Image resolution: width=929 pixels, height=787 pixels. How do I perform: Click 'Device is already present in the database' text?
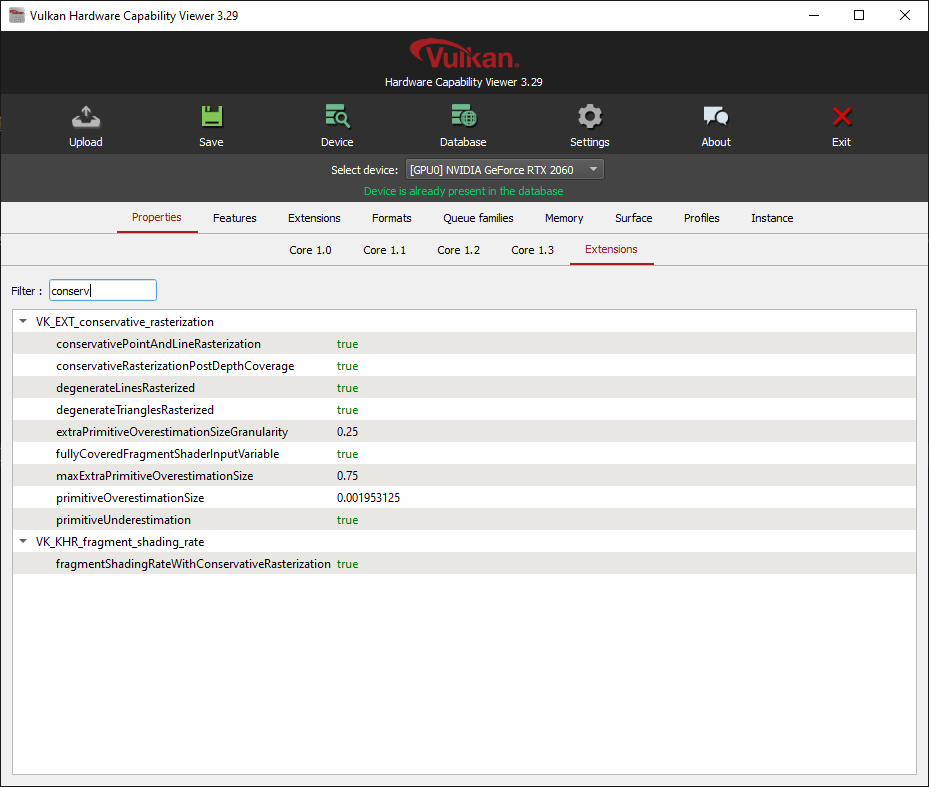(463, 191)
